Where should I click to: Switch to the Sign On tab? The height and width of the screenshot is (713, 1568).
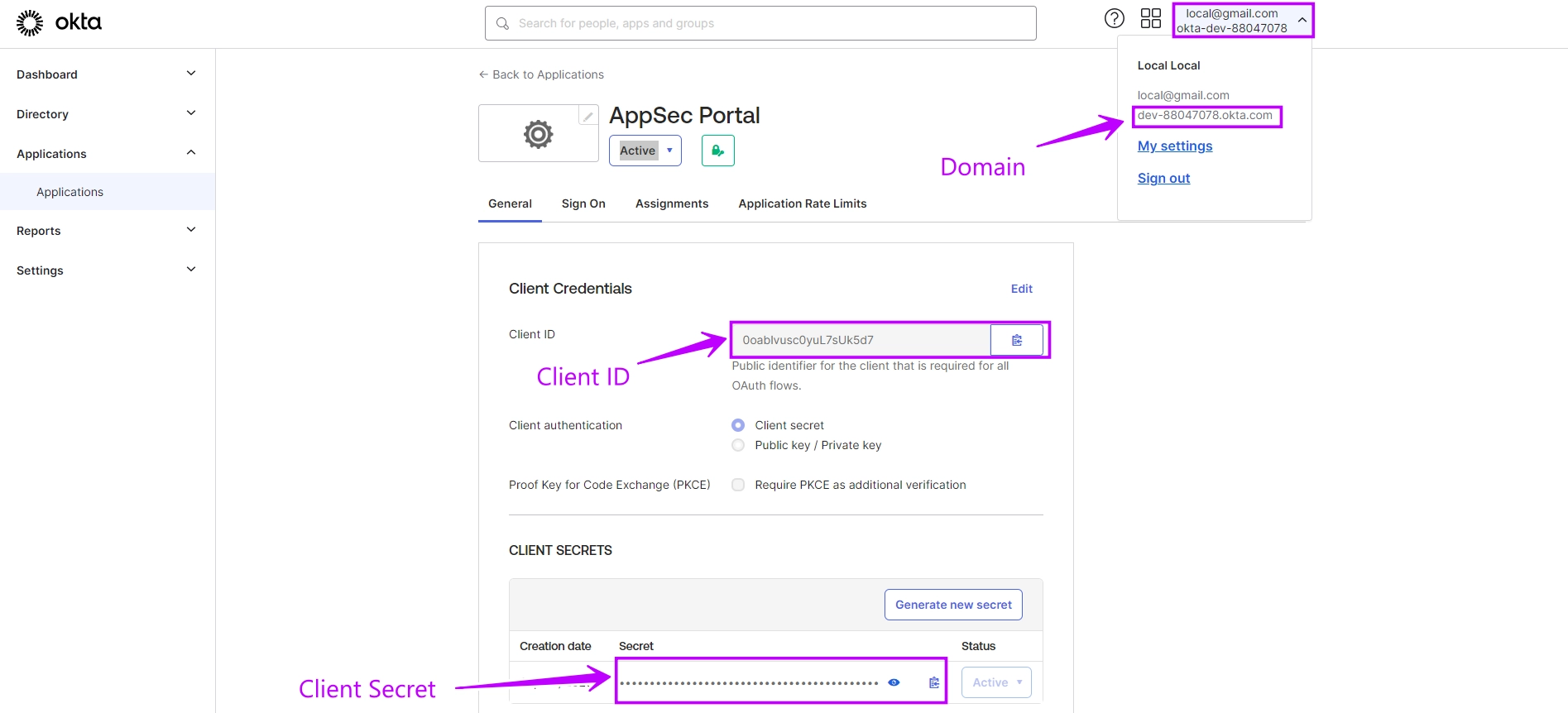pyautogui.click(x=583, y=203)
